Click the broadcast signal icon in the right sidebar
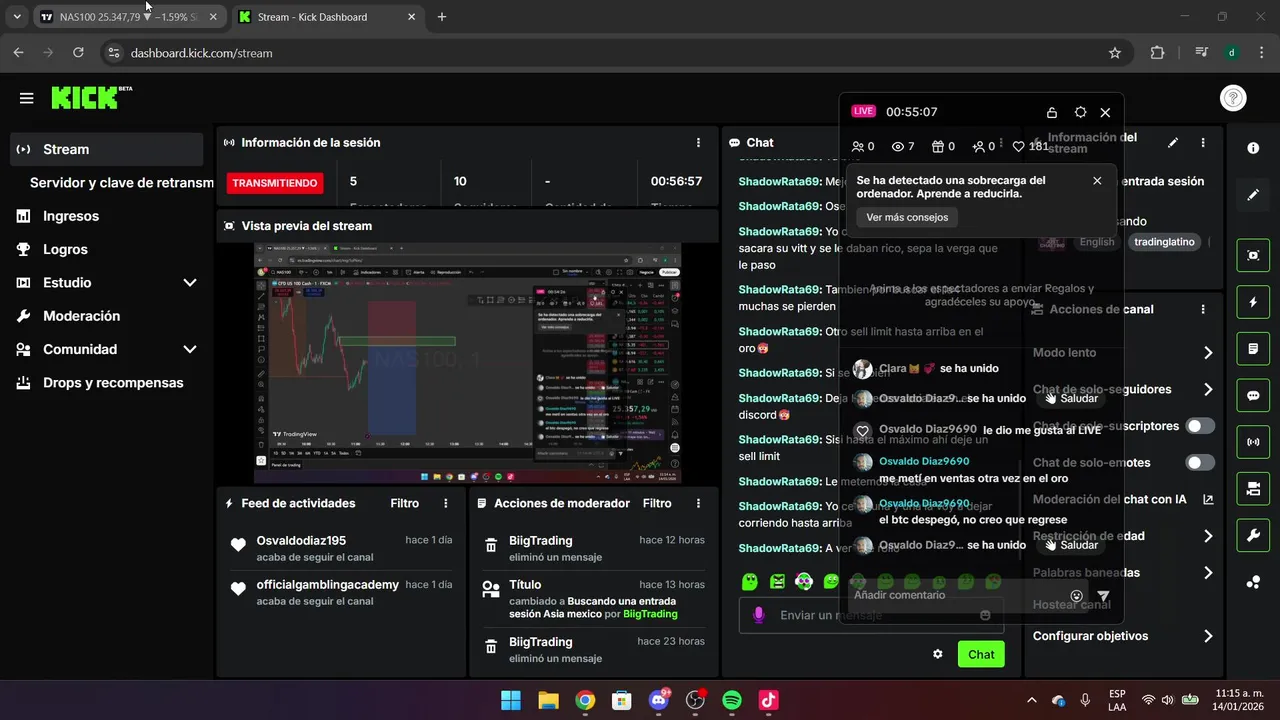Viewport: 1280px width, 720px height. point(1253,442)
